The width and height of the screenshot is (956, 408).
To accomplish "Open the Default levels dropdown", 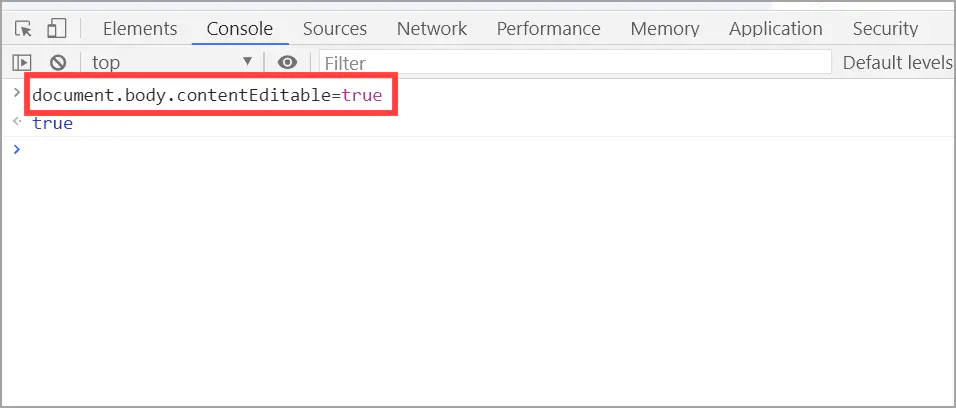I will tap(897, 63).
